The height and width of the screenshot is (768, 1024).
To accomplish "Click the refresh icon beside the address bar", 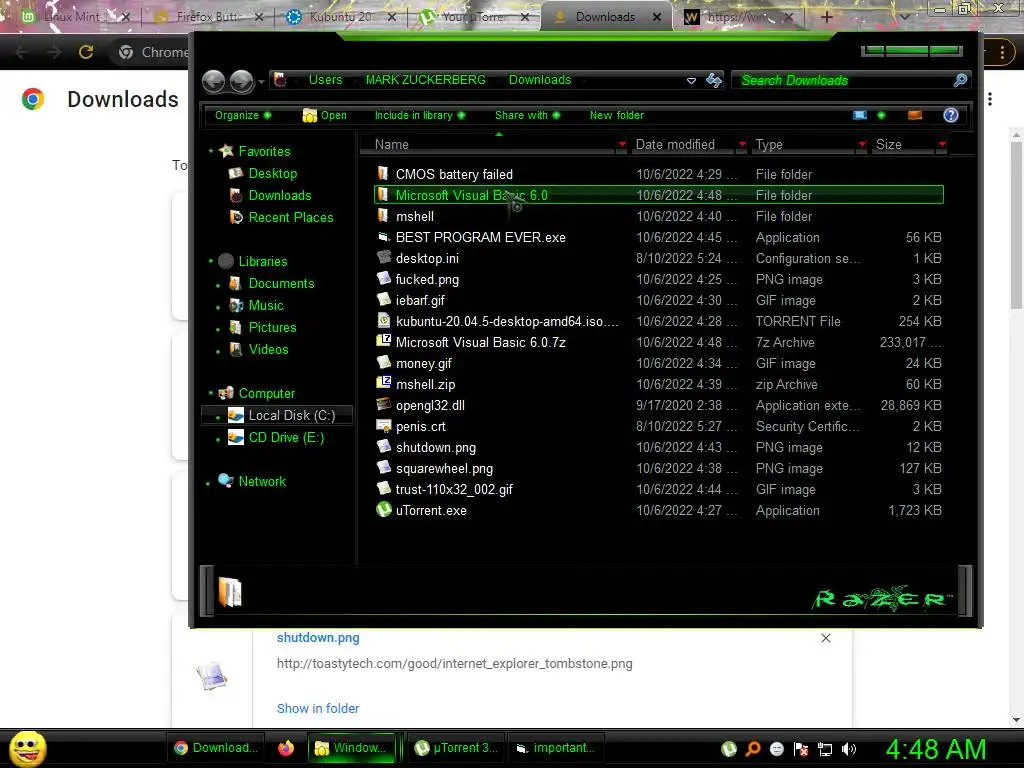I will 714,80.
